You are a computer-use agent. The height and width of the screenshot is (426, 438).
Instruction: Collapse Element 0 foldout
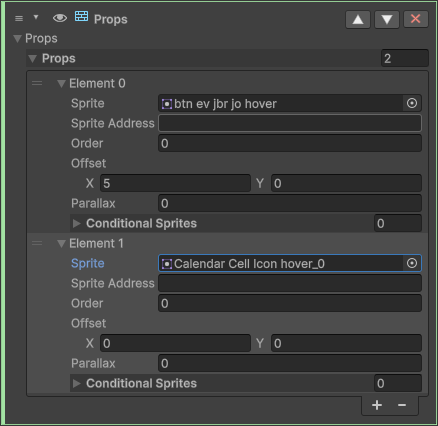pos(61,84)
